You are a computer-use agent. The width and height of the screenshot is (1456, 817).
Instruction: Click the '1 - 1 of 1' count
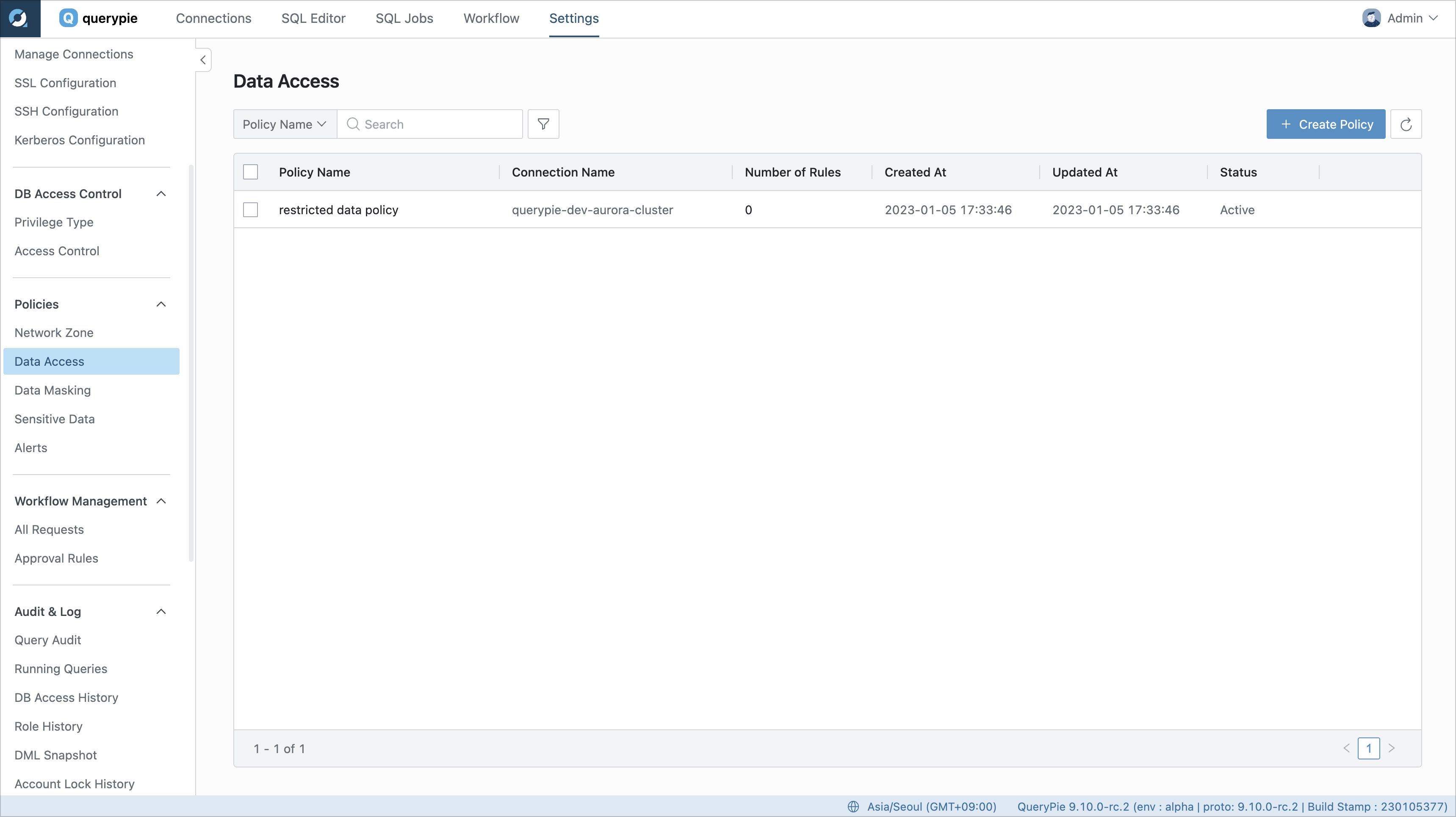pyautogui.click(x=279, y=748)
